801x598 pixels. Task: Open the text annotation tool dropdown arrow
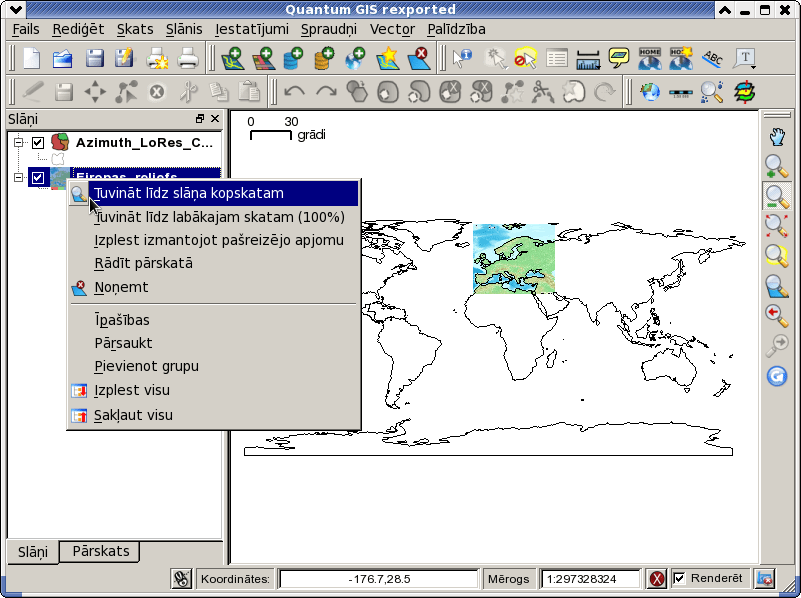coord(753,66)
